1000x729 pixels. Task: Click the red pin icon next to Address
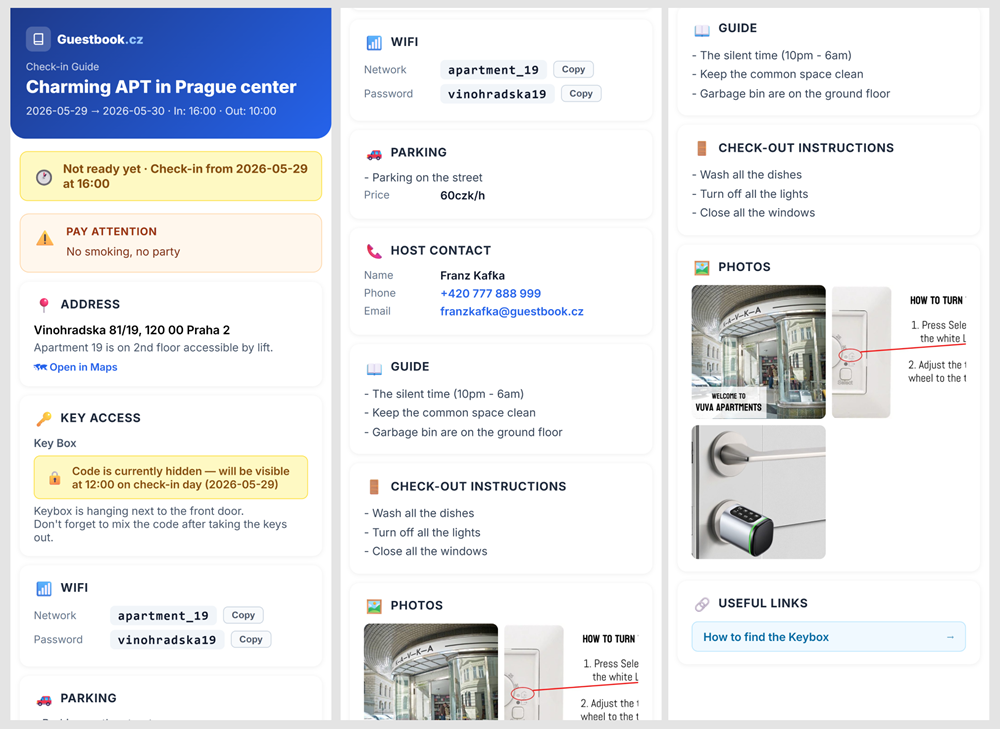44,305
